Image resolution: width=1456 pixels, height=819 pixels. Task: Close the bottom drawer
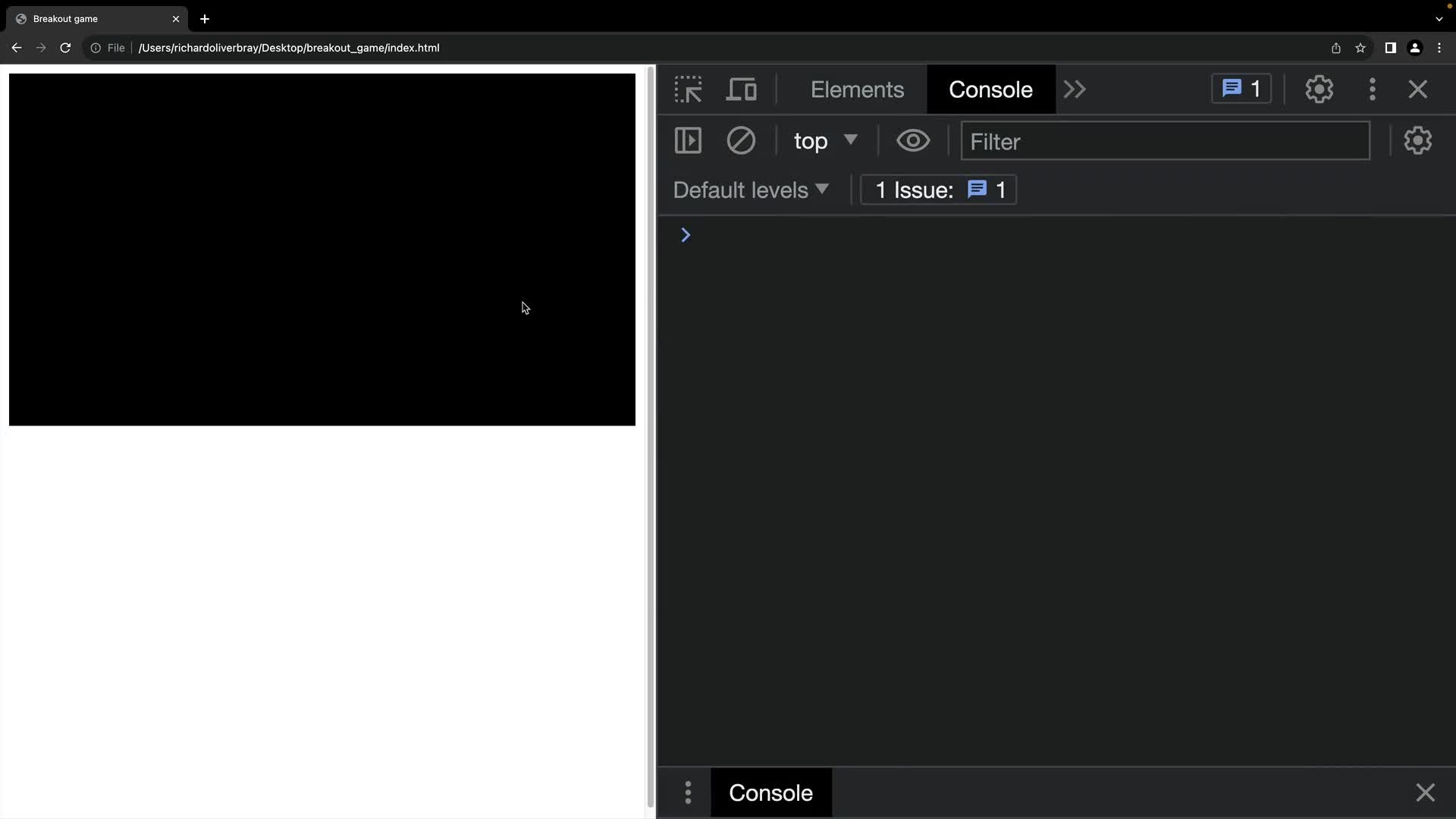(1425, 792)
